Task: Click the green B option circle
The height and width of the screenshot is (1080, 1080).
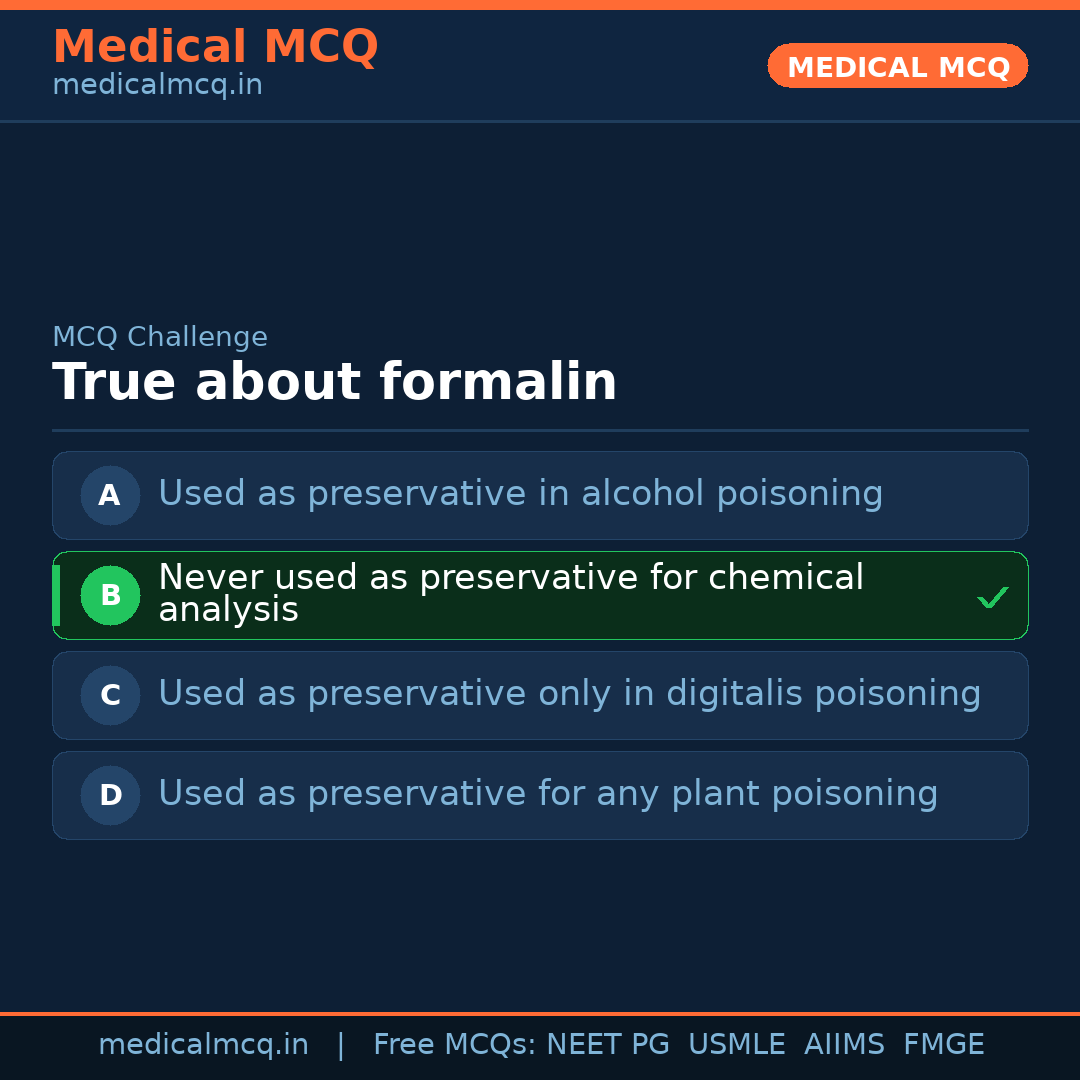Action: (x=110, y=595)
